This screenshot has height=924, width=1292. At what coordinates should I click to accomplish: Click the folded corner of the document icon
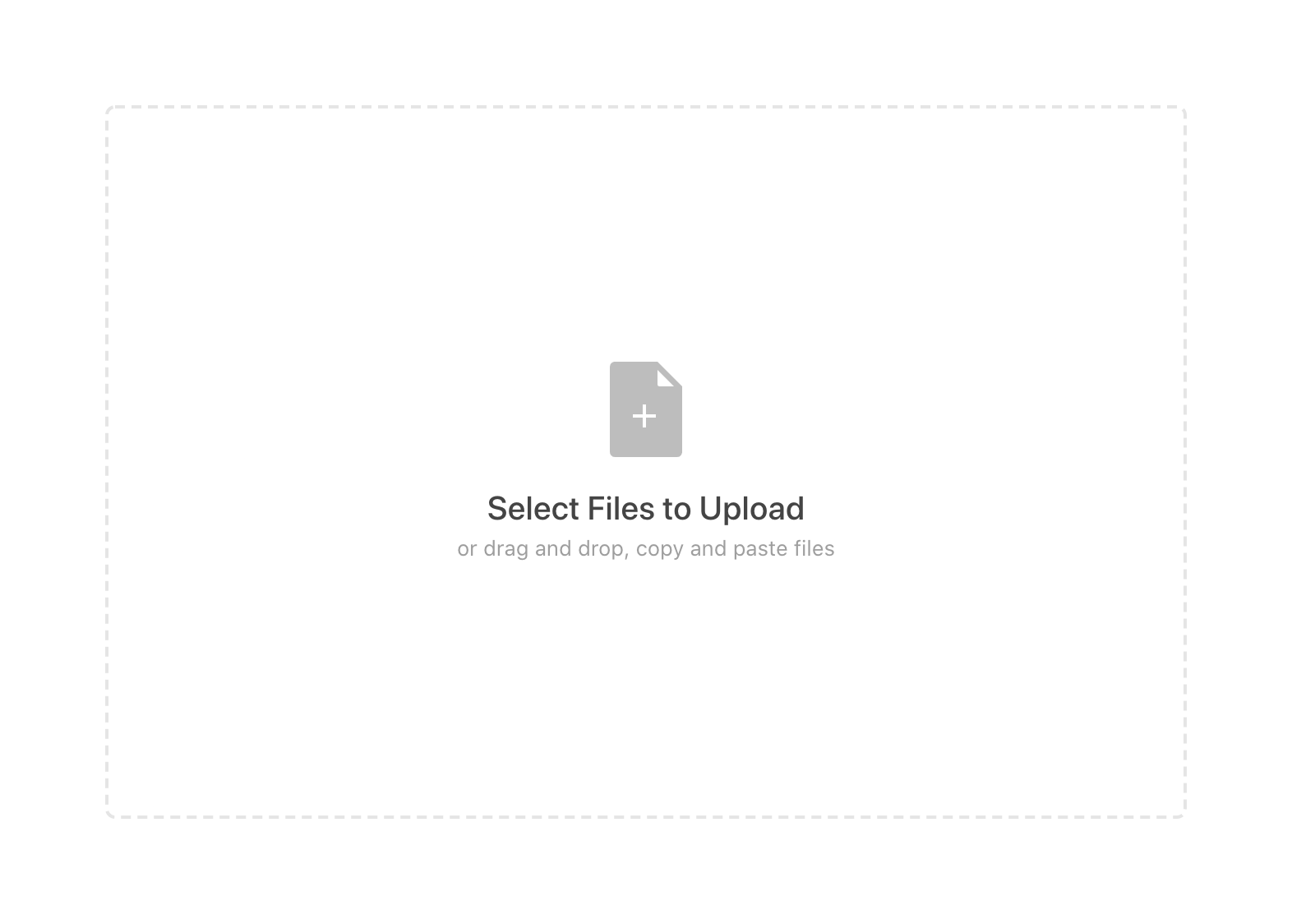[669, 375]
